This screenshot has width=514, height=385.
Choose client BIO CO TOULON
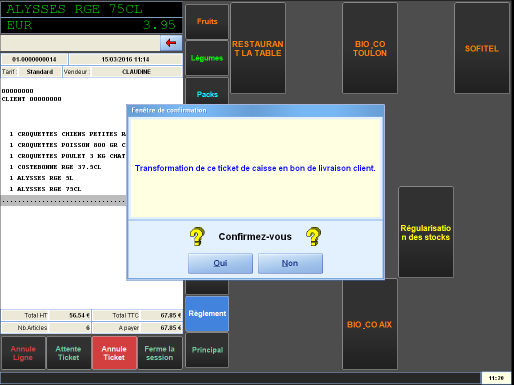[370, 48]
